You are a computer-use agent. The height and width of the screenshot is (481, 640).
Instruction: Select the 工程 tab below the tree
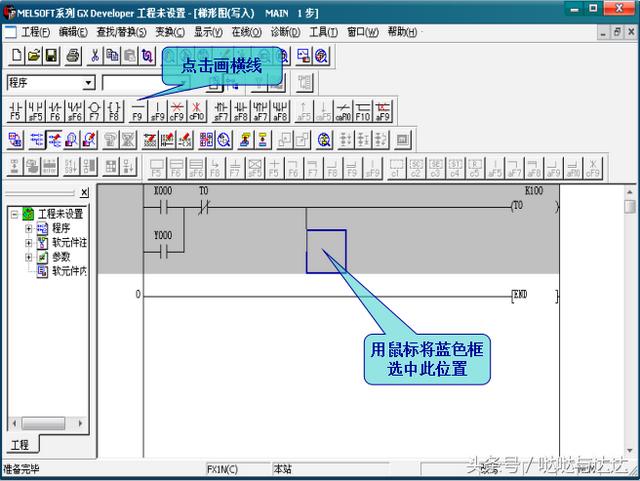pyautogui.click(x=20, y=444)
